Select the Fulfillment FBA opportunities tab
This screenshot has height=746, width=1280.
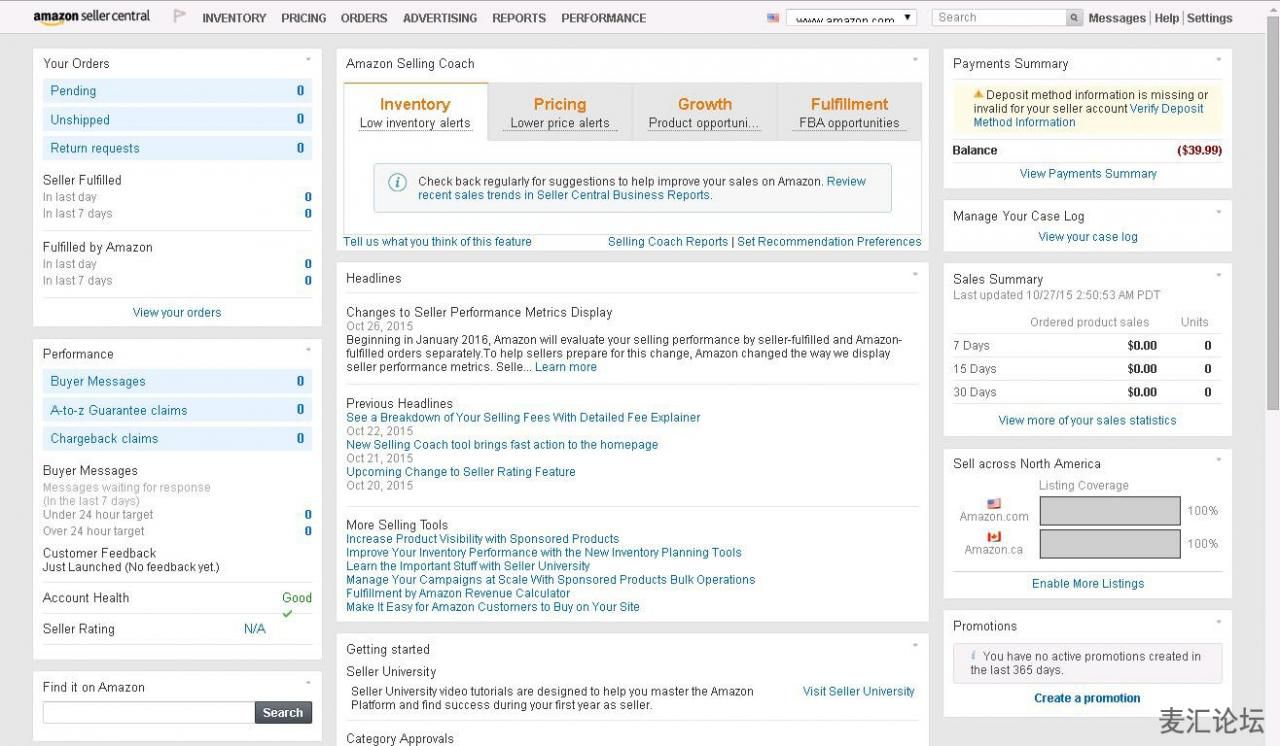[849, 112]
